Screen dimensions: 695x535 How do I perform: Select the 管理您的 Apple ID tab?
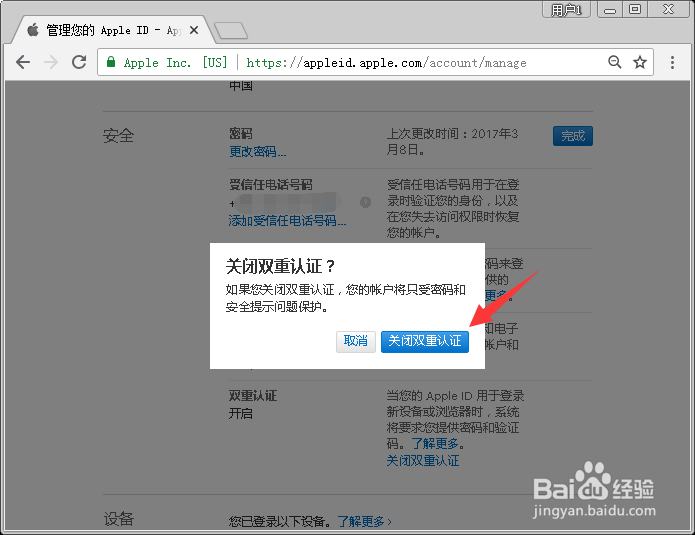(113, 30)
